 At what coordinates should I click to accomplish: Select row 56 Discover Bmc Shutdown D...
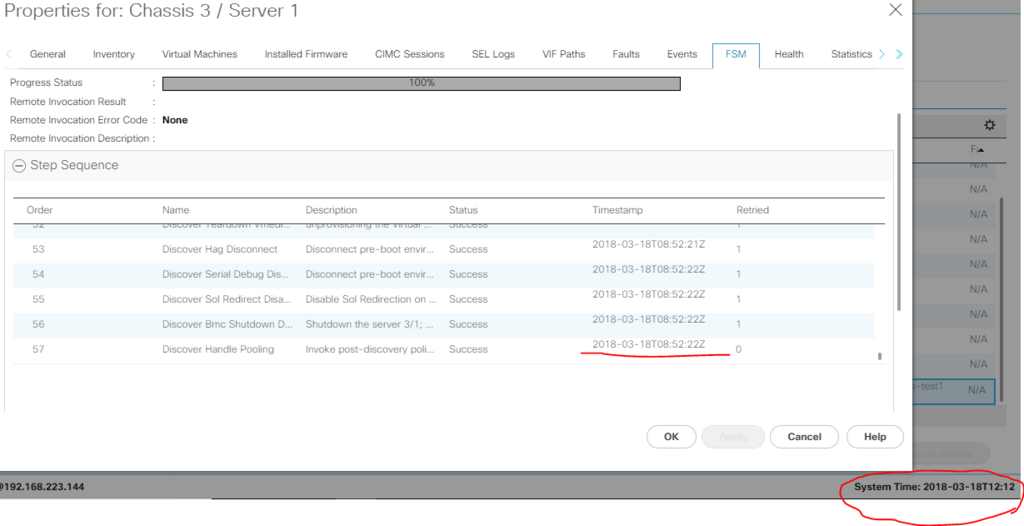click(x=443, y=324)
